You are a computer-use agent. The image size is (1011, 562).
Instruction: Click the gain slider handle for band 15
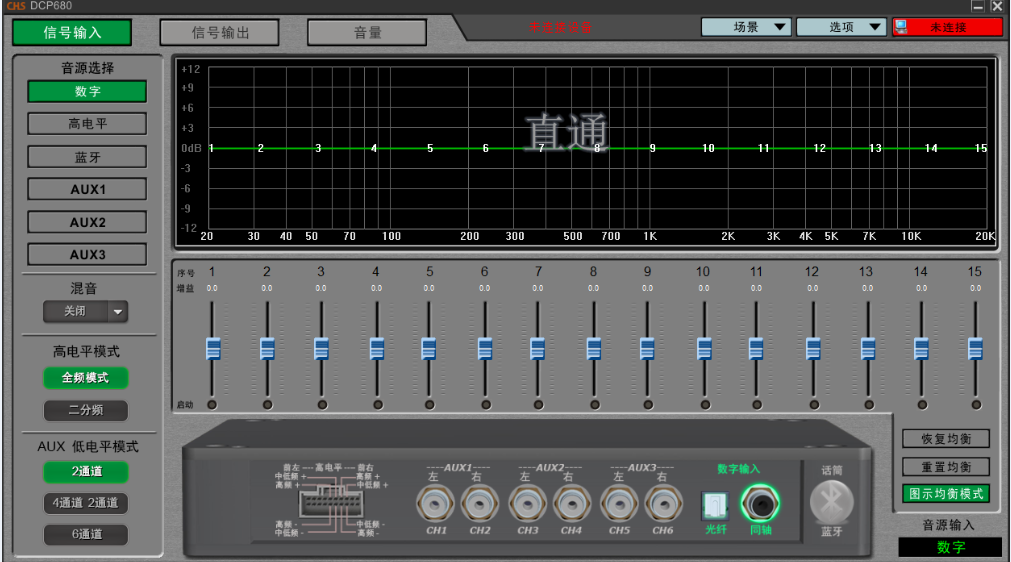click(x=975, y=349)
